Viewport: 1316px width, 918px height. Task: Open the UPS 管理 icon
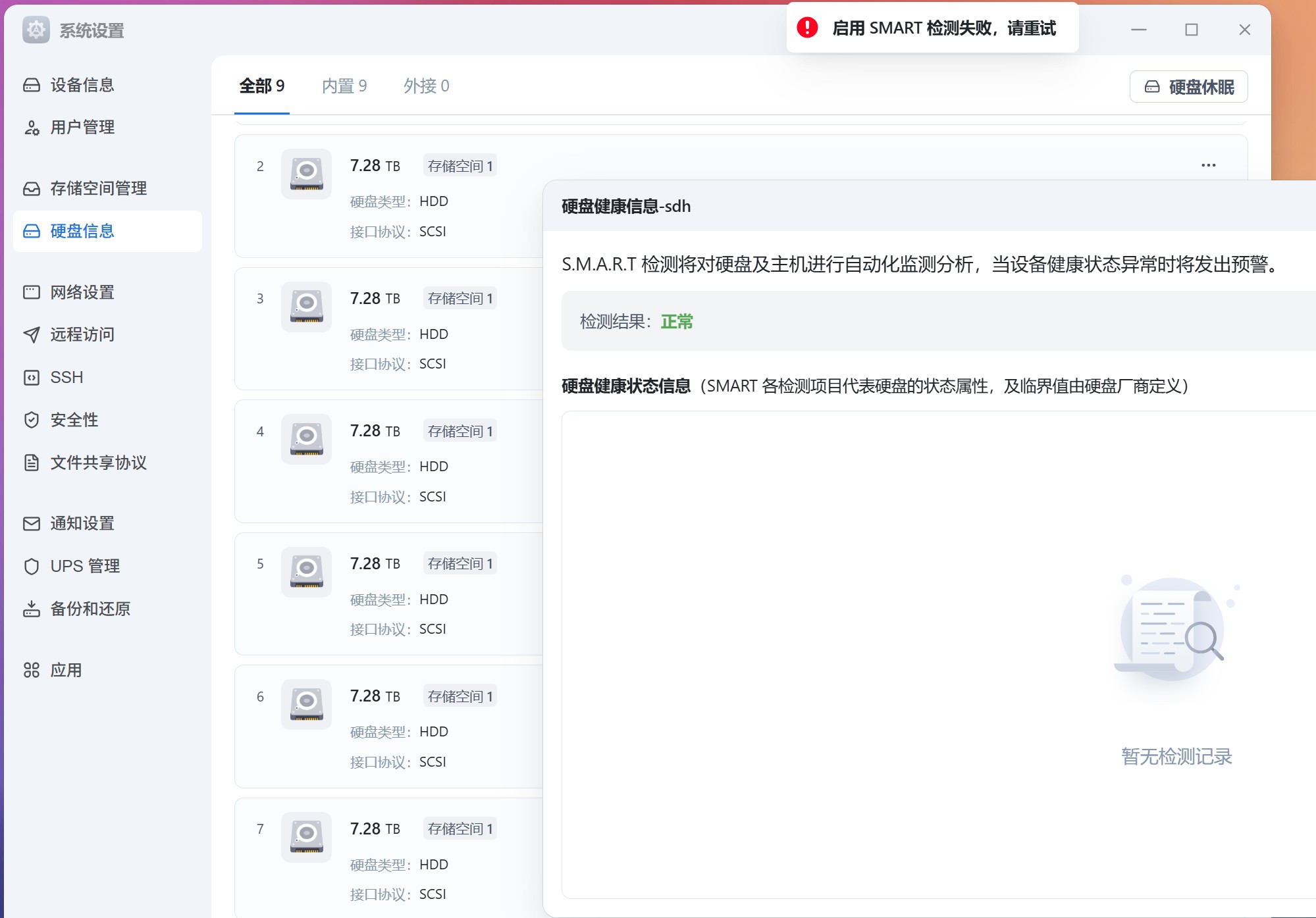tap(32, 566)
